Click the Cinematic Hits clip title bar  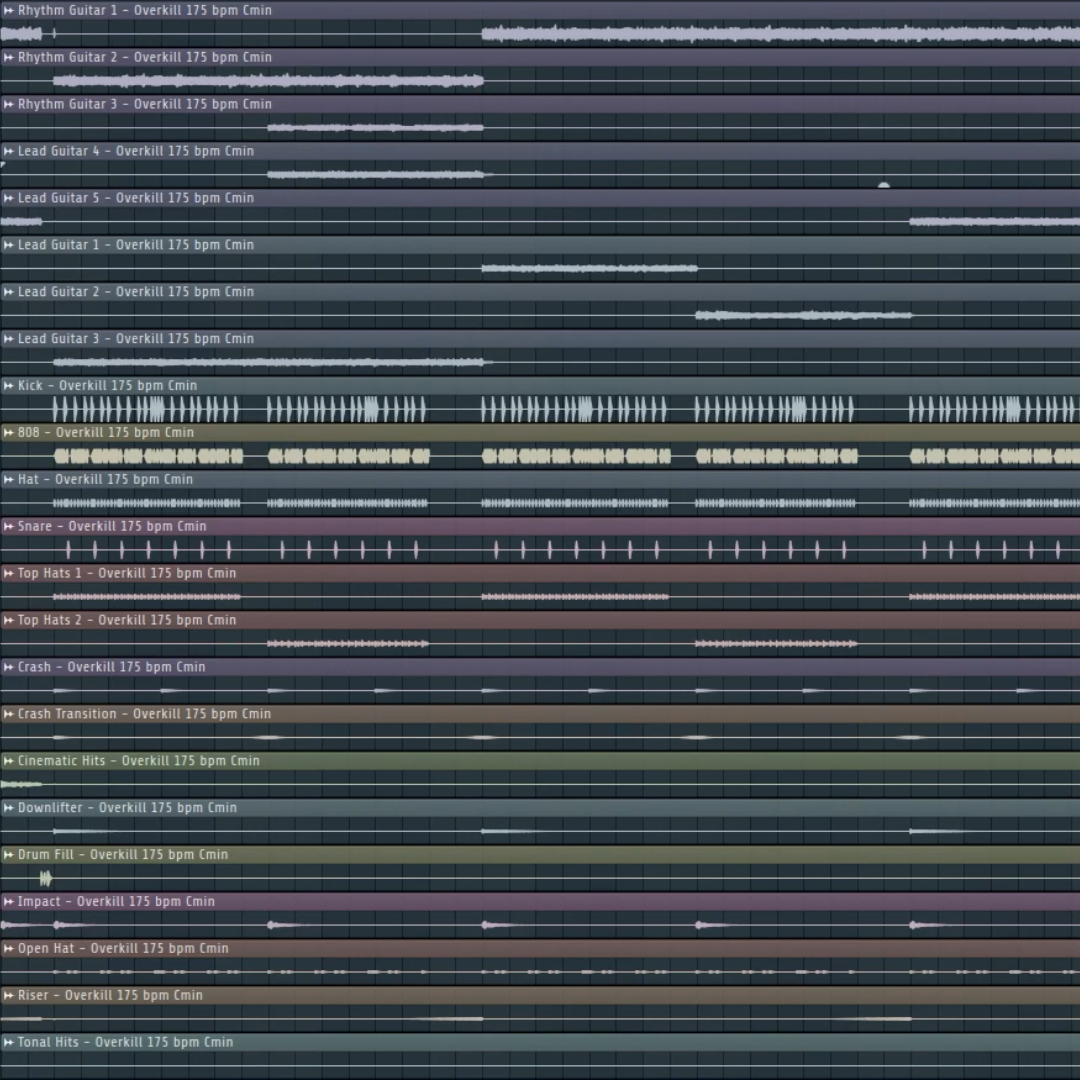138,761
